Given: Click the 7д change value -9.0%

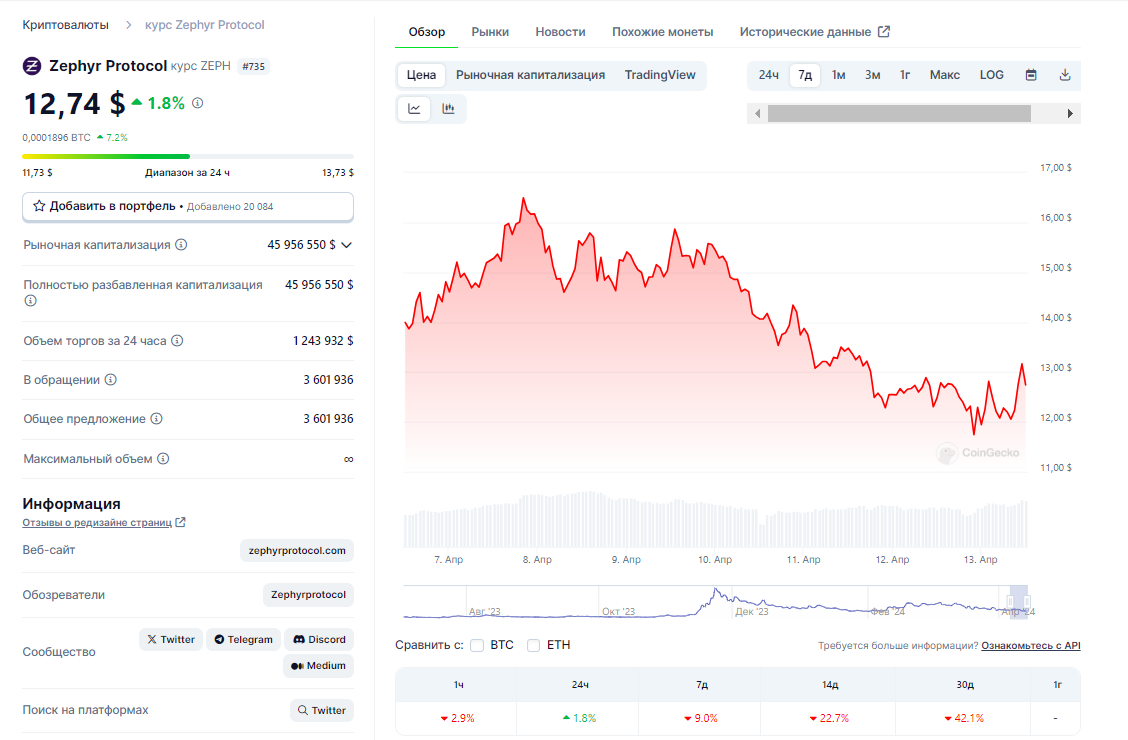Looking at the screenshot, I should click(x=701, y=718).
